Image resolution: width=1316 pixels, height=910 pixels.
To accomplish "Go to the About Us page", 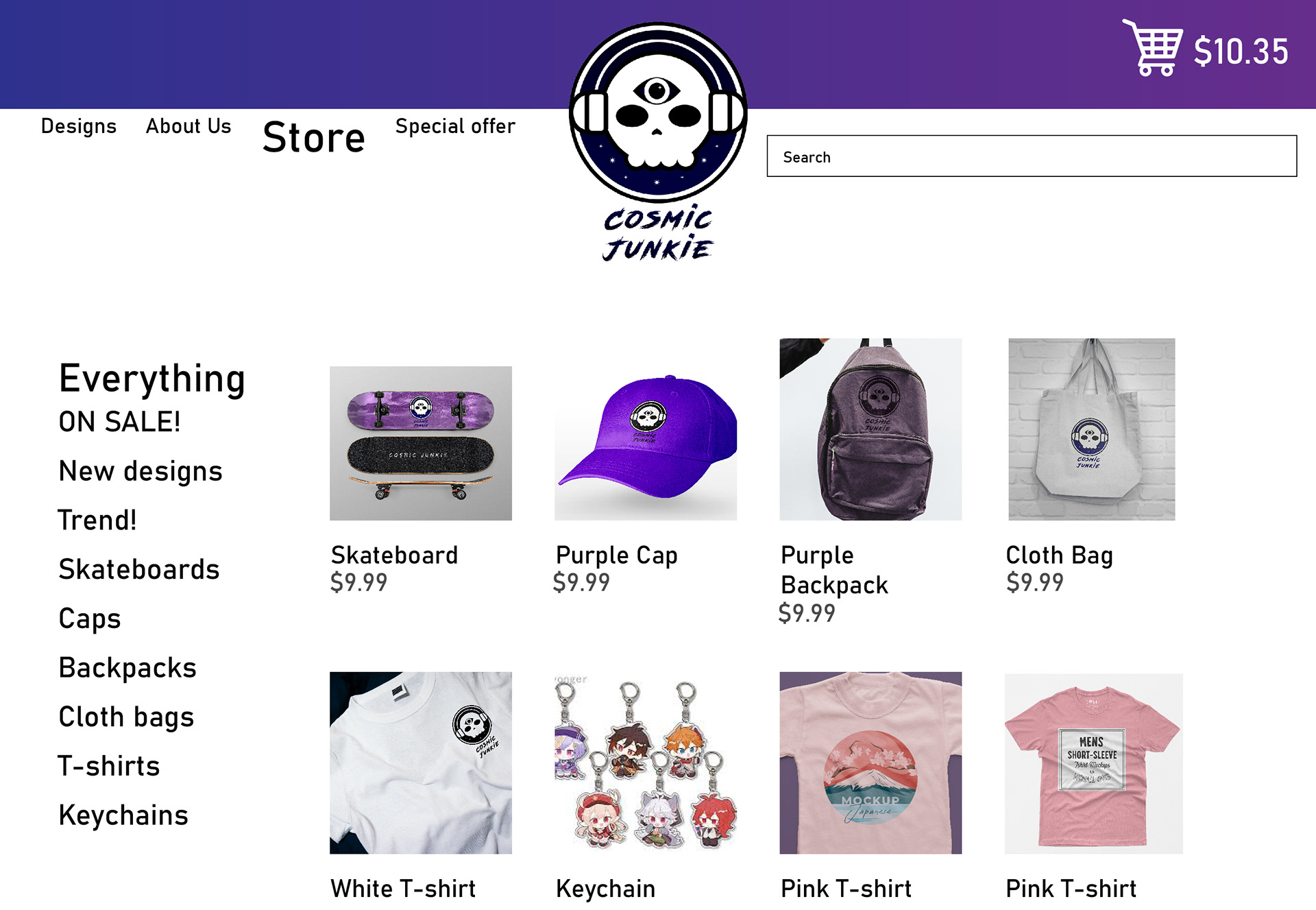I will (188, 126).
